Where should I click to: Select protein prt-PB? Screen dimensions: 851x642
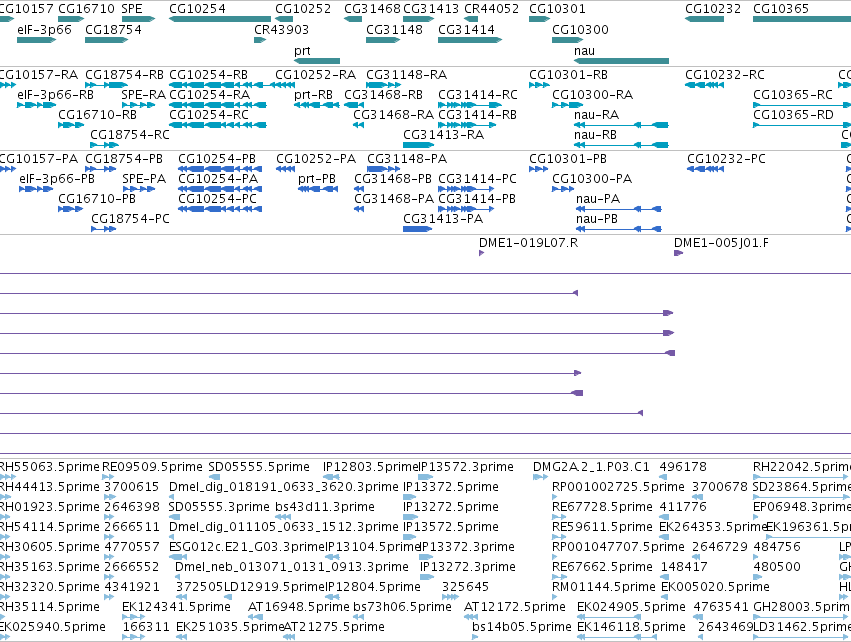pos(318,189)
